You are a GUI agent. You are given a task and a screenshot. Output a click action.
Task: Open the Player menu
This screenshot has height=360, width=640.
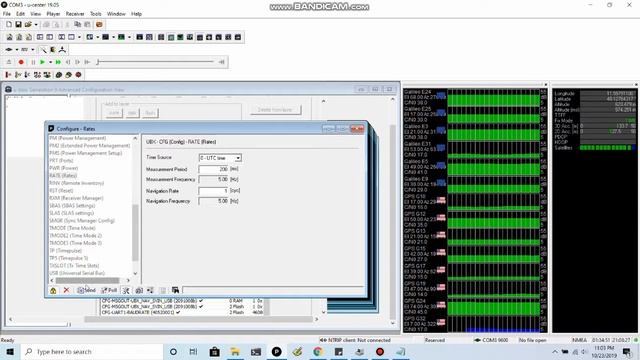53,14
